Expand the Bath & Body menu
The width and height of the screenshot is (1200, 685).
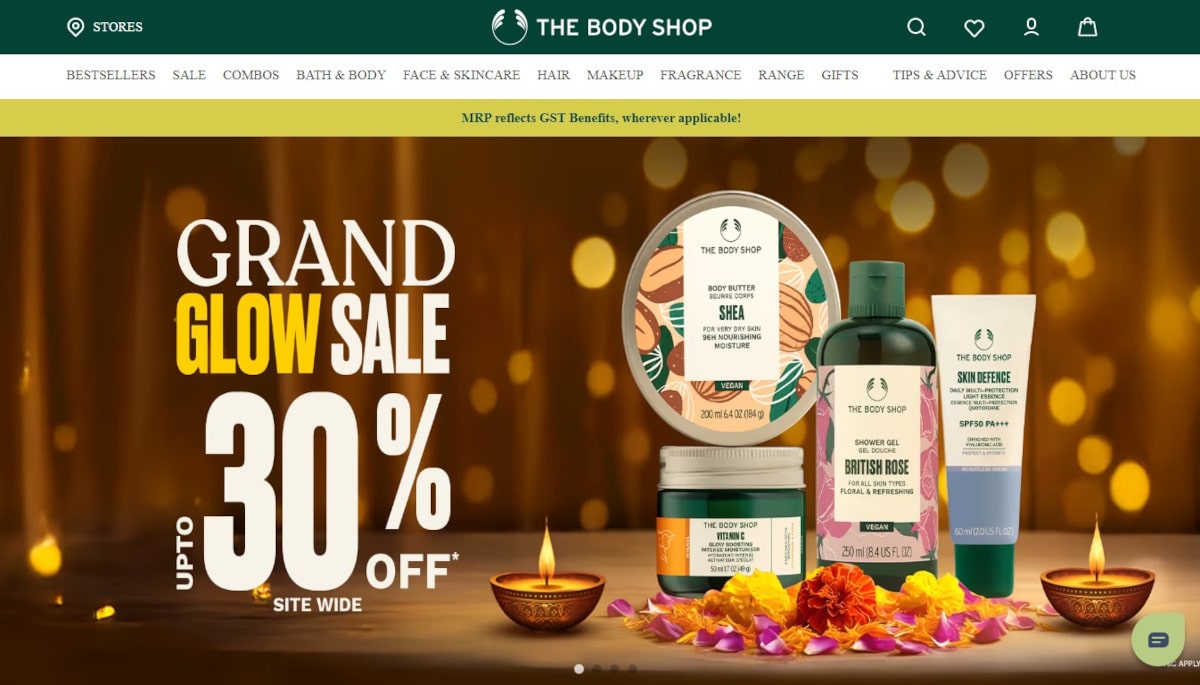[341, 75]
